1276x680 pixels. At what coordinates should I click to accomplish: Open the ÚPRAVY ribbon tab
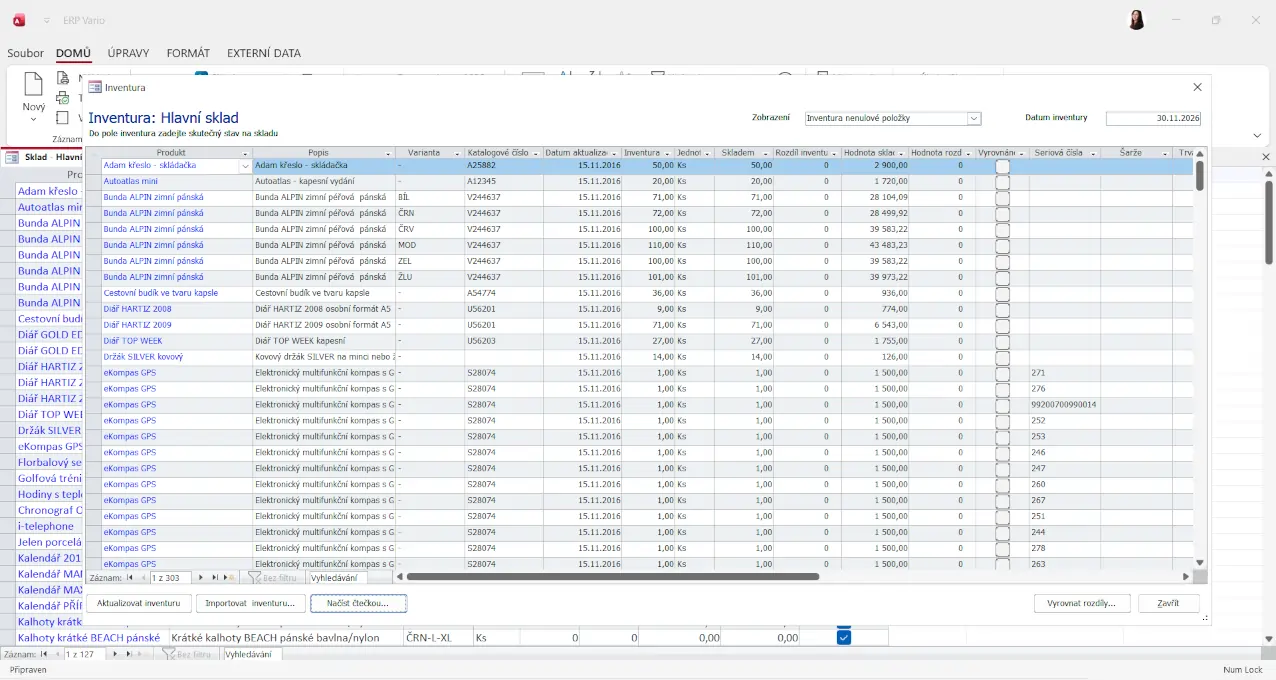coord(129,53)
